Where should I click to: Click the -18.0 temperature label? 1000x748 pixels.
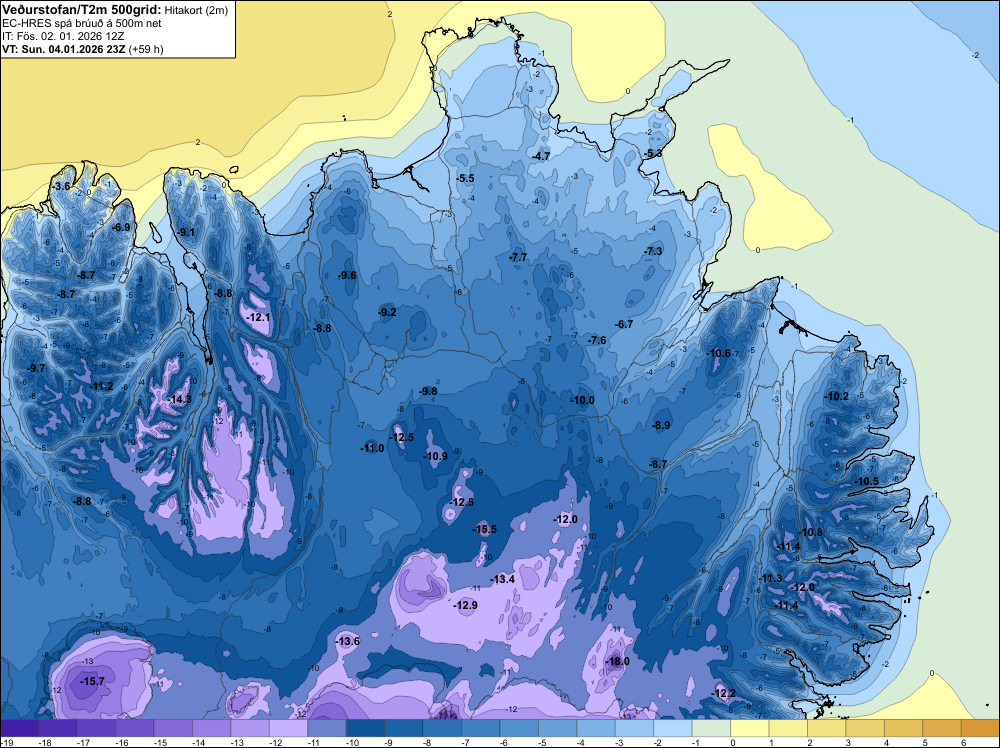tap(617, 661)
